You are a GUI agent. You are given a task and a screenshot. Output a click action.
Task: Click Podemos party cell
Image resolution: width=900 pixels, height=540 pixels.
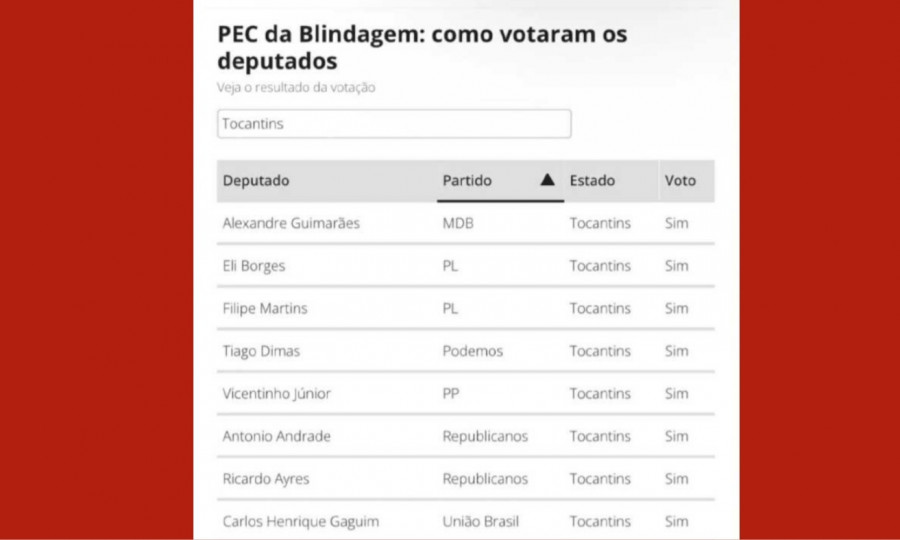click(x=472, y=351)
